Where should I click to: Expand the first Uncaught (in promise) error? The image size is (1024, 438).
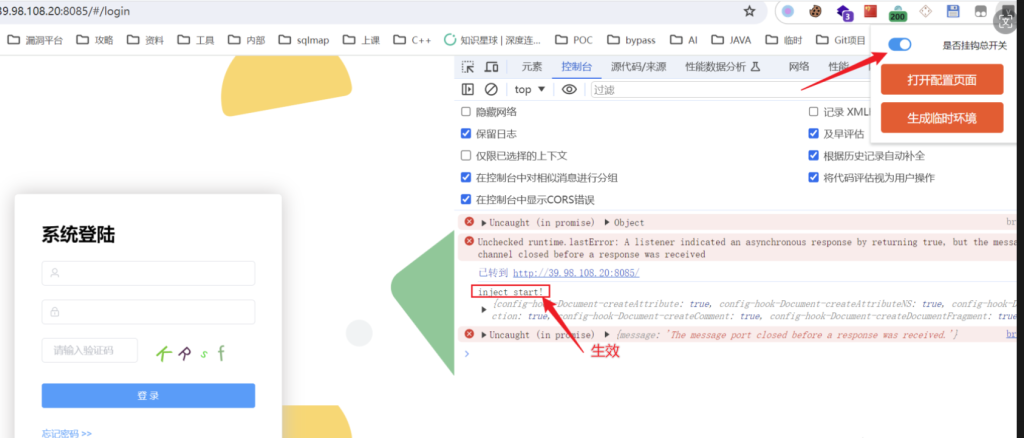[485, 222]
